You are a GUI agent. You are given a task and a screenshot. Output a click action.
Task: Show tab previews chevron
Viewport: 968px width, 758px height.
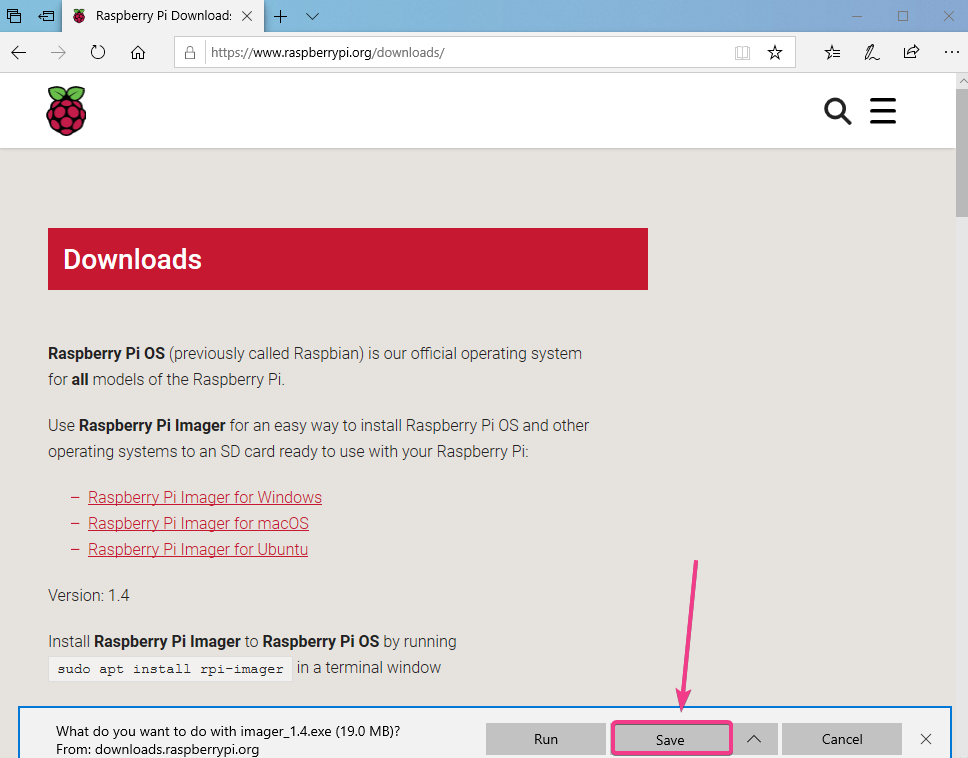coord(312,16)
